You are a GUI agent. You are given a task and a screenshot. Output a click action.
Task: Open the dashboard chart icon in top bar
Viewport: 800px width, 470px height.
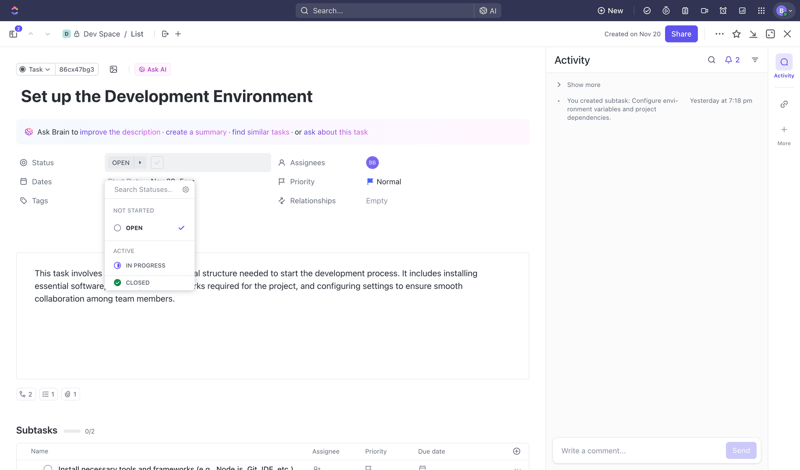(742, 11)
